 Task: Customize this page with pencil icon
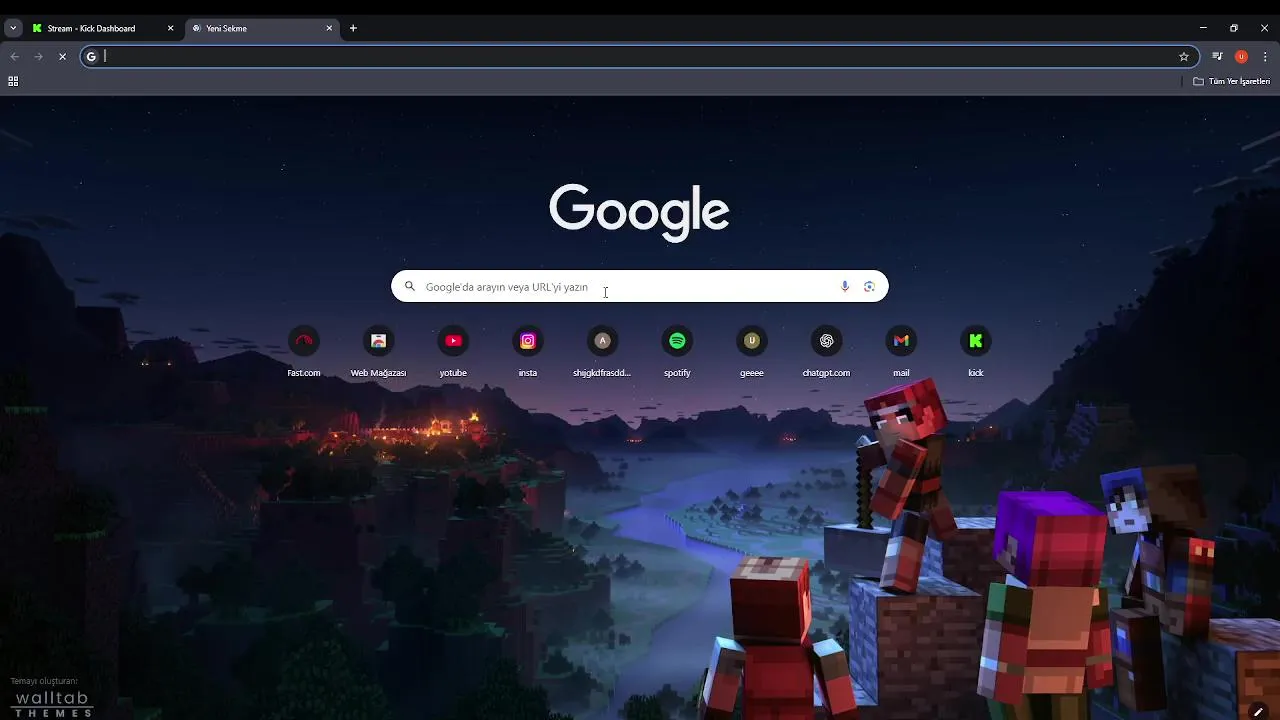point(1258,712)
